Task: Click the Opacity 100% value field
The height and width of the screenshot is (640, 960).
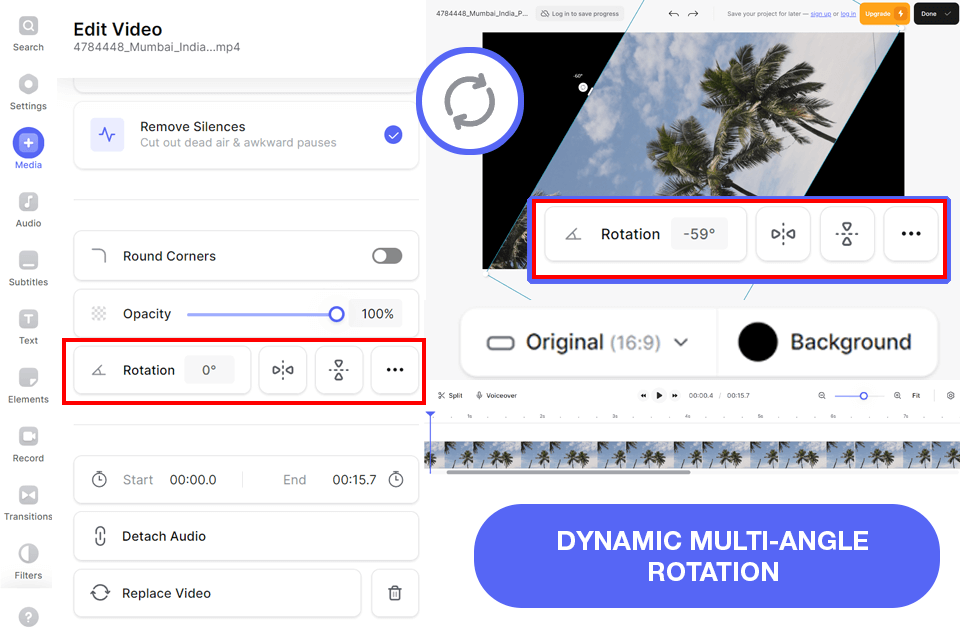Action: [376, 314]
